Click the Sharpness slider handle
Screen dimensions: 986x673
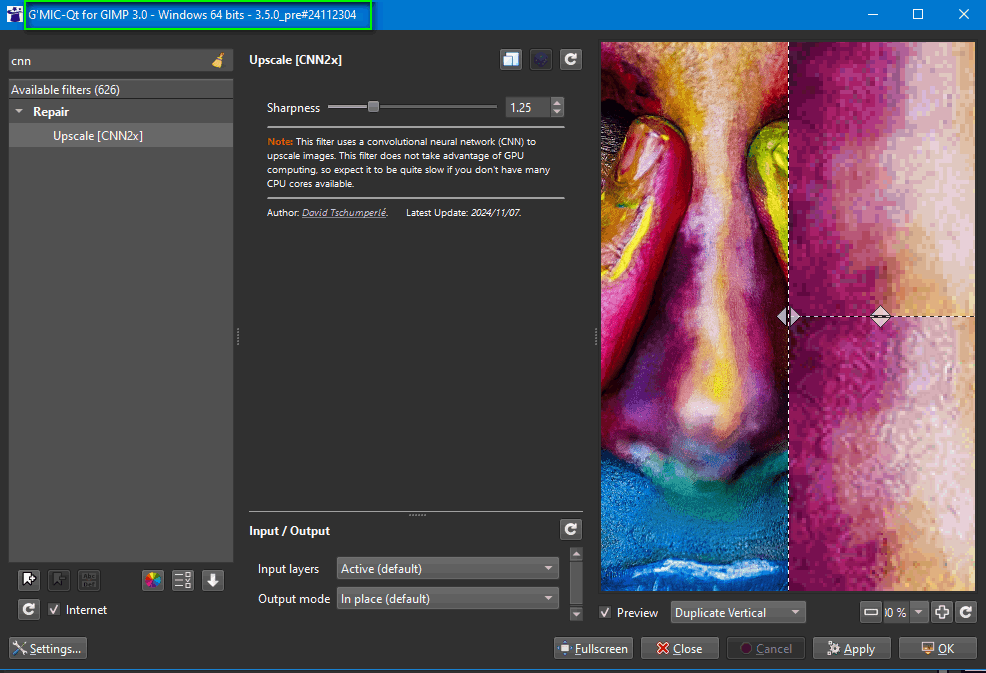(x=373, y=107)
